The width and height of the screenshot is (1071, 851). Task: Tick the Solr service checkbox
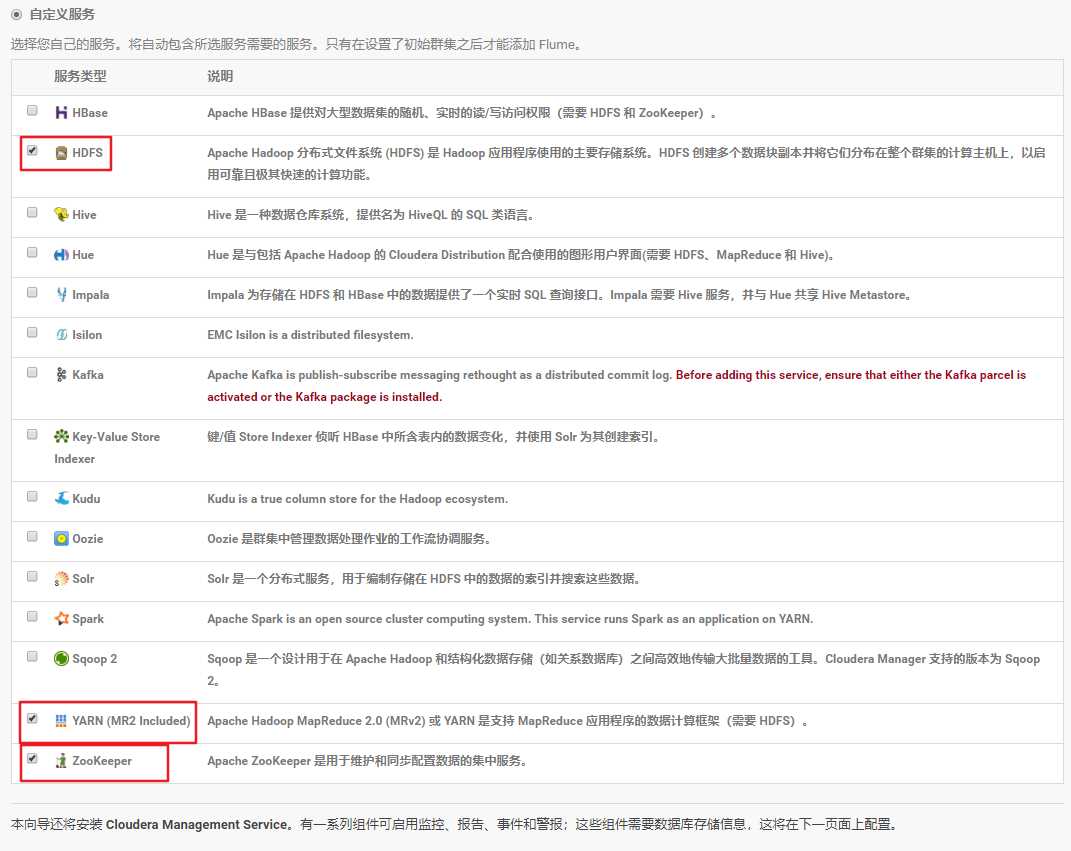(32, 576)
